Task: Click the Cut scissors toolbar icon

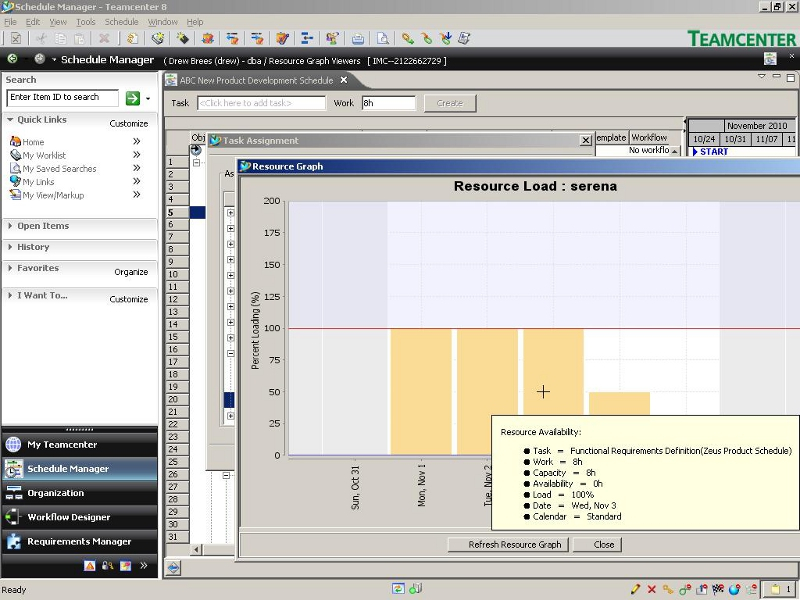Action: (41, 38)
